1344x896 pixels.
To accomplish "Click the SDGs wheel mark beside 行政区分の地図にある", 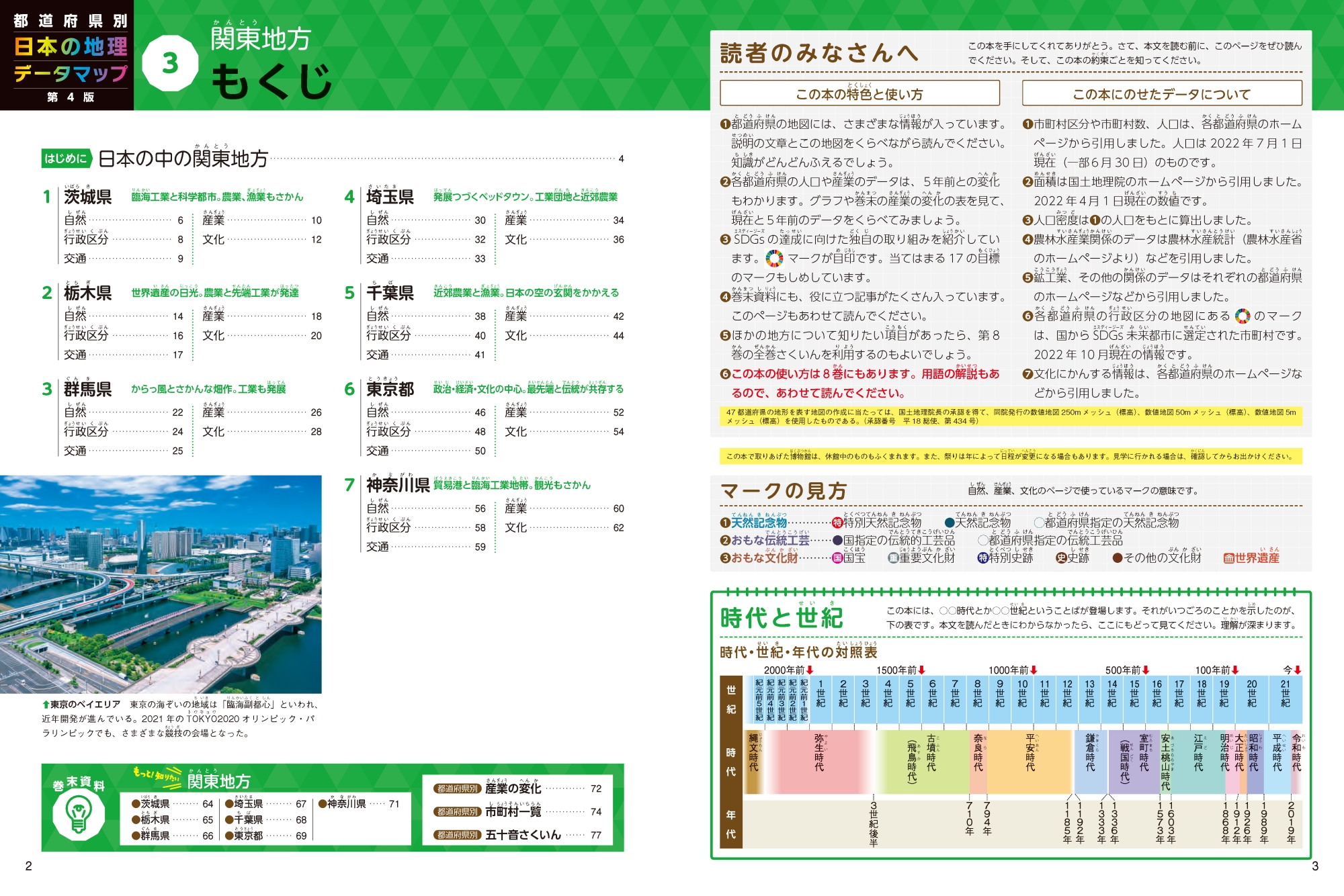I will pos(1243,316).
